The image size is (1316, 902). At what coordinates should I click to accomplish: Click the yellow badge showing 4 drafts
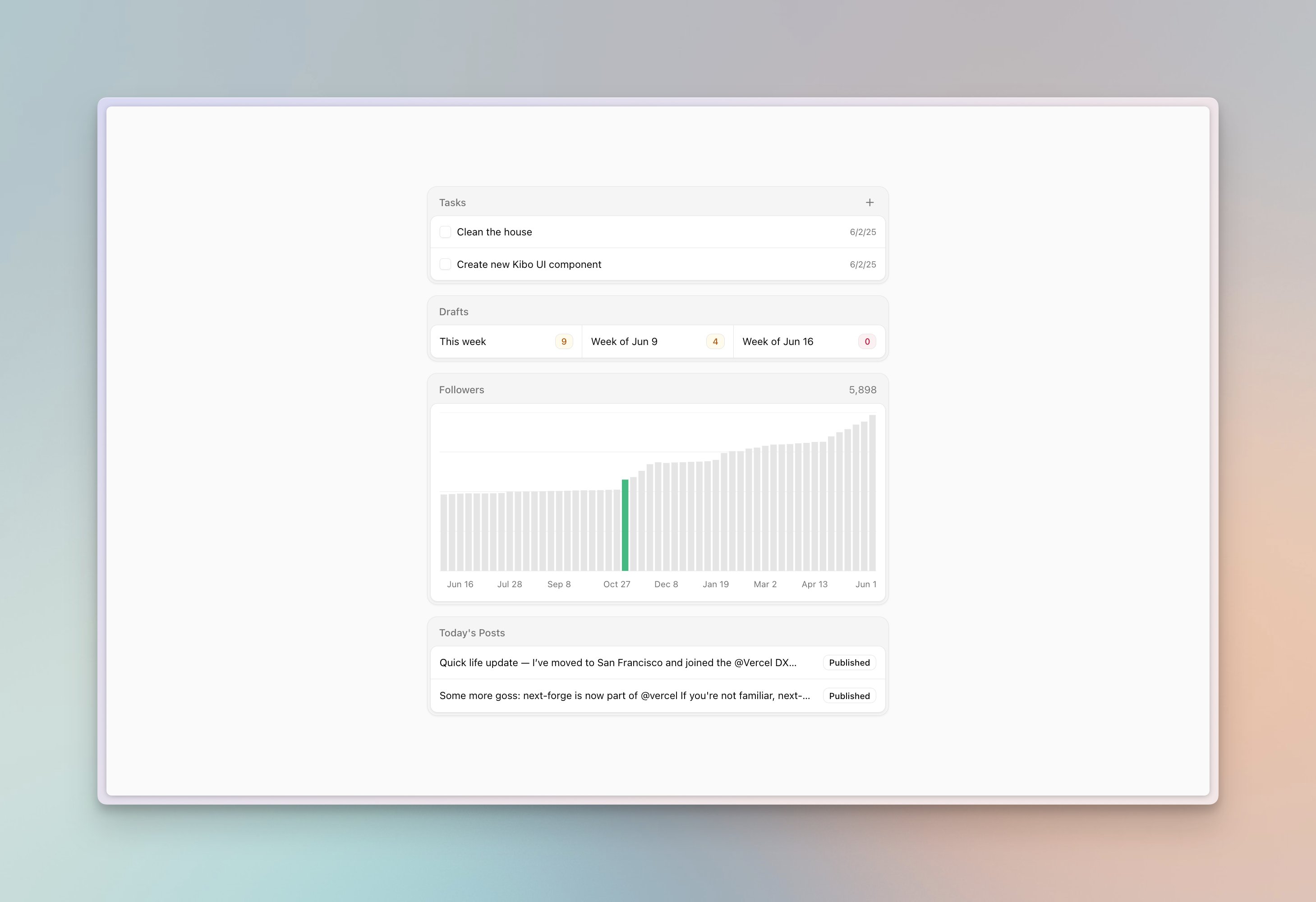[715, 341]
